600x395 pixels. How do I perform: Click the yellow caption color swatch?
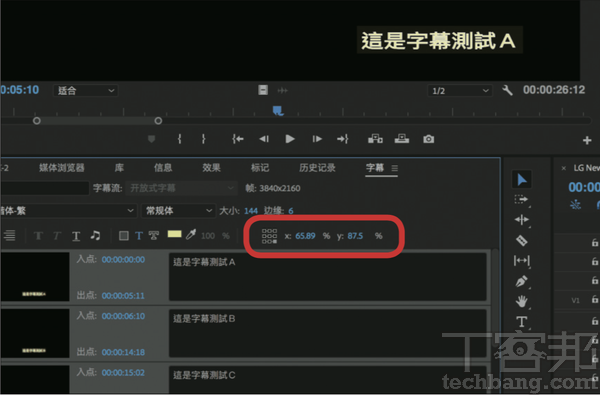click(x=174, y=234)
